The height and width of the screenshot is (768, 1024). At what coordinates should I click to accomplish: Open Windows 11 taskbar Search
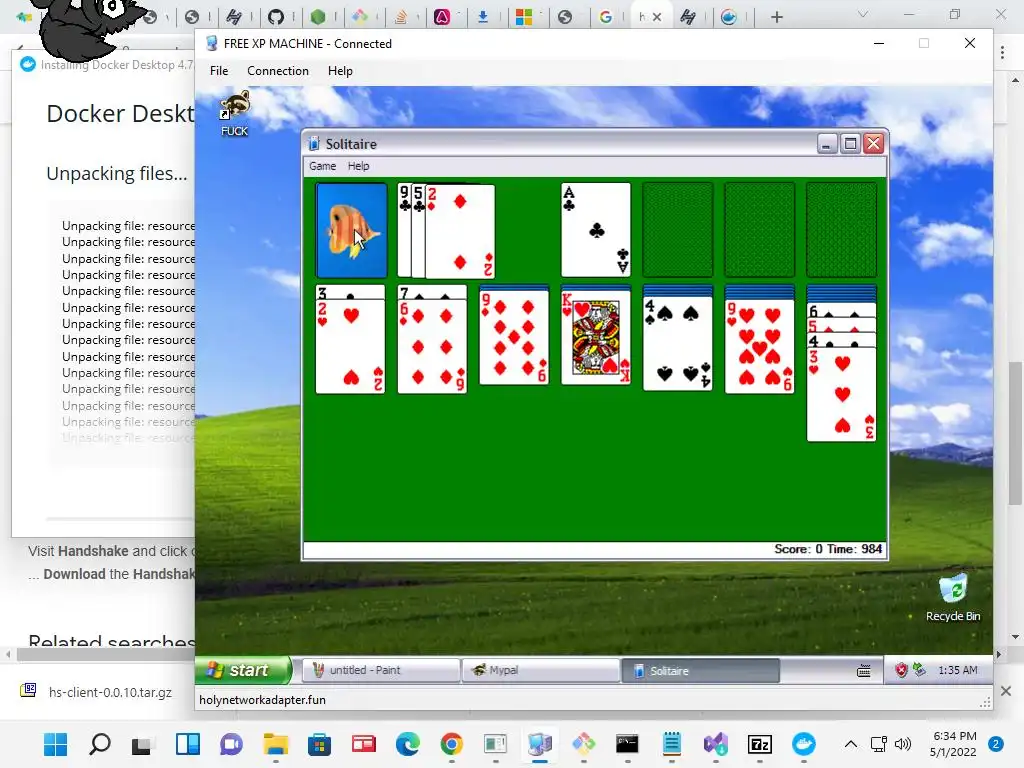[x=99, y=744]
